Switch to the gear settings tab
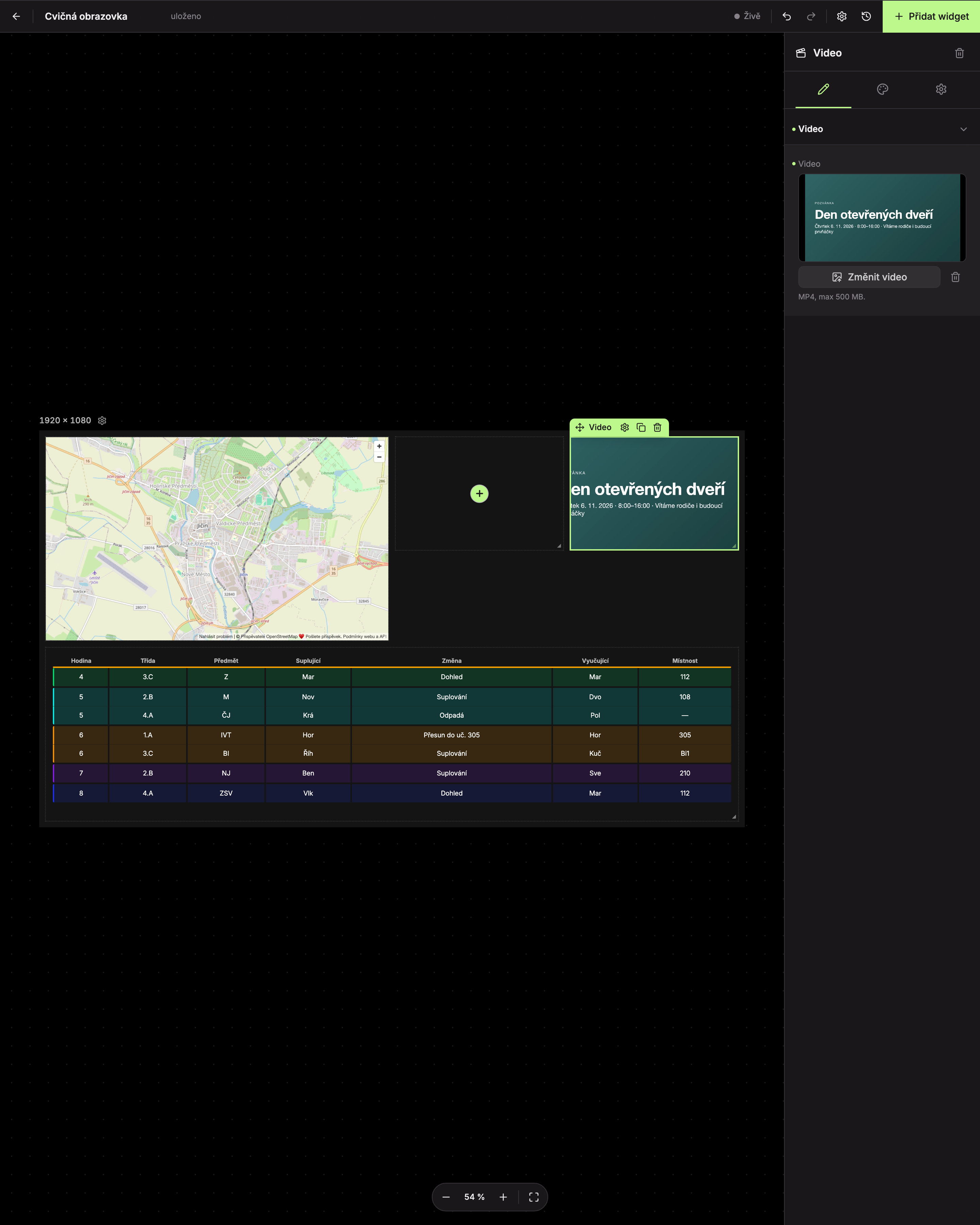 tap(941, 89)
